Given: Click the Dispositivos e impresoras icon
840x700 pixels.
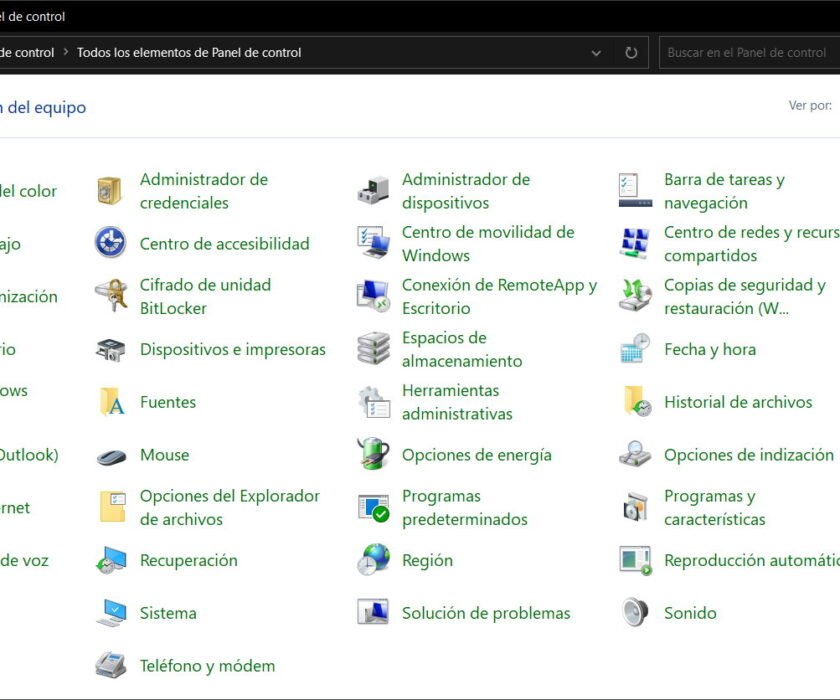Looking at the screenshot, I should point(110,349).
